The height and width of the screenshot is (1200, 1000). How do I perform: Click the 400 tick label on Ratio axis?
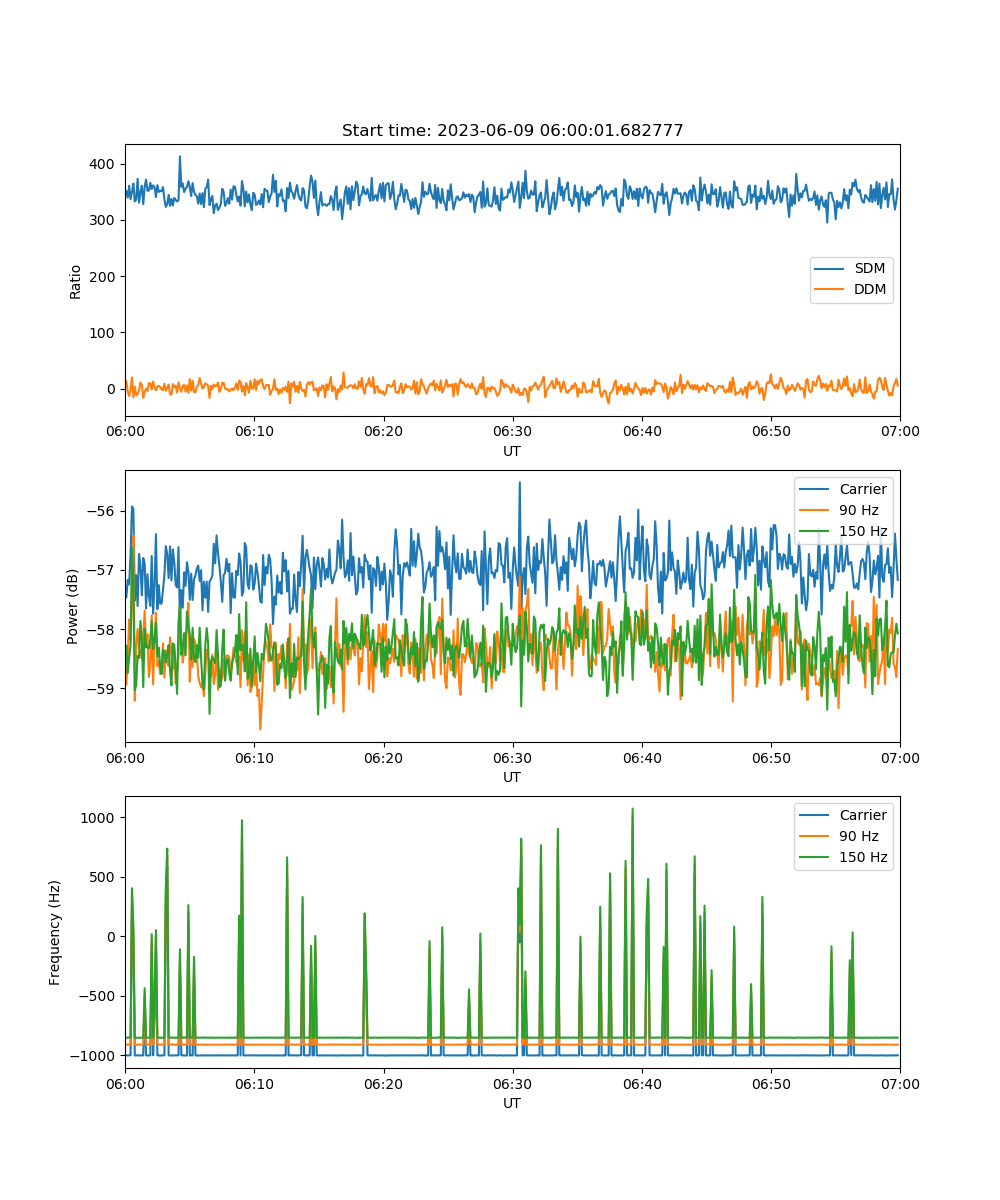click(103, 164)
